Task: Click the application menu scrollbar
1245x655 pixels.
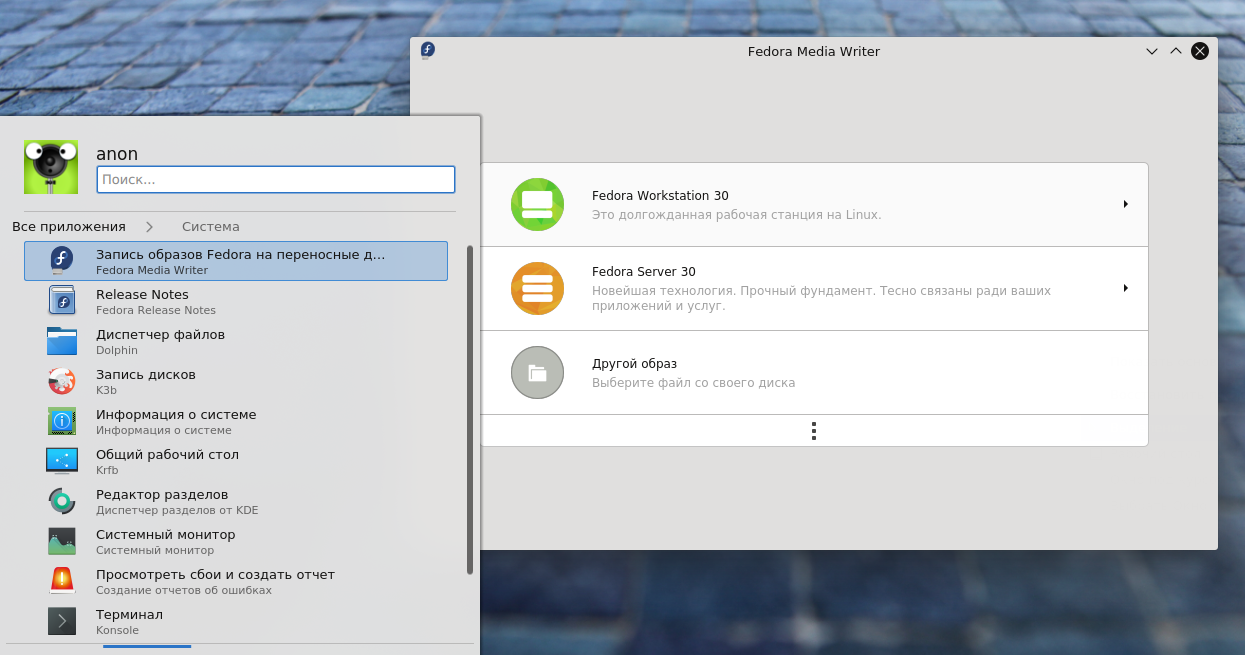Action: 470,410
